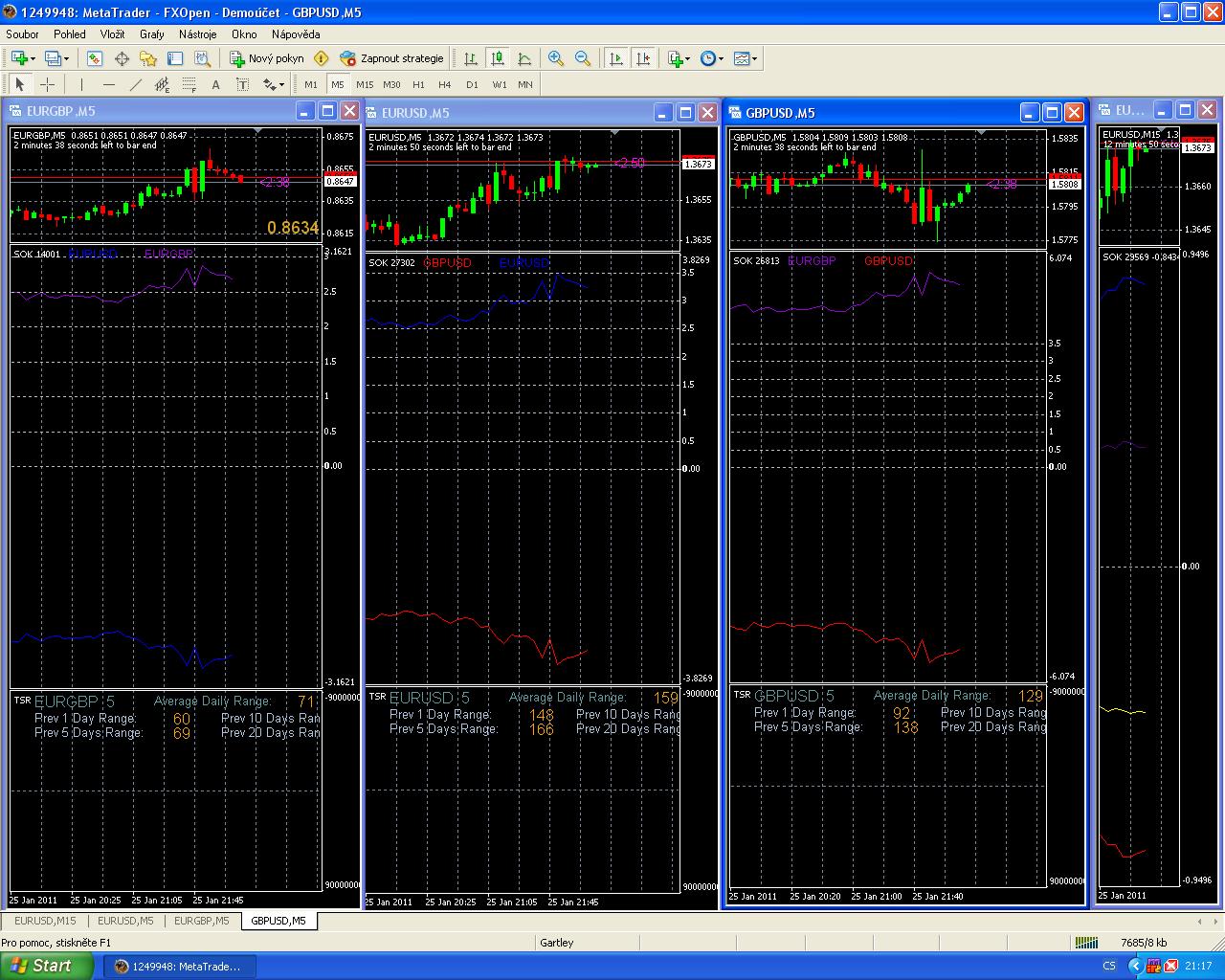1225x980 pixels.
Task: Switch to the EURGBP,M5 chart tab
Action: (x=202, y=921)
